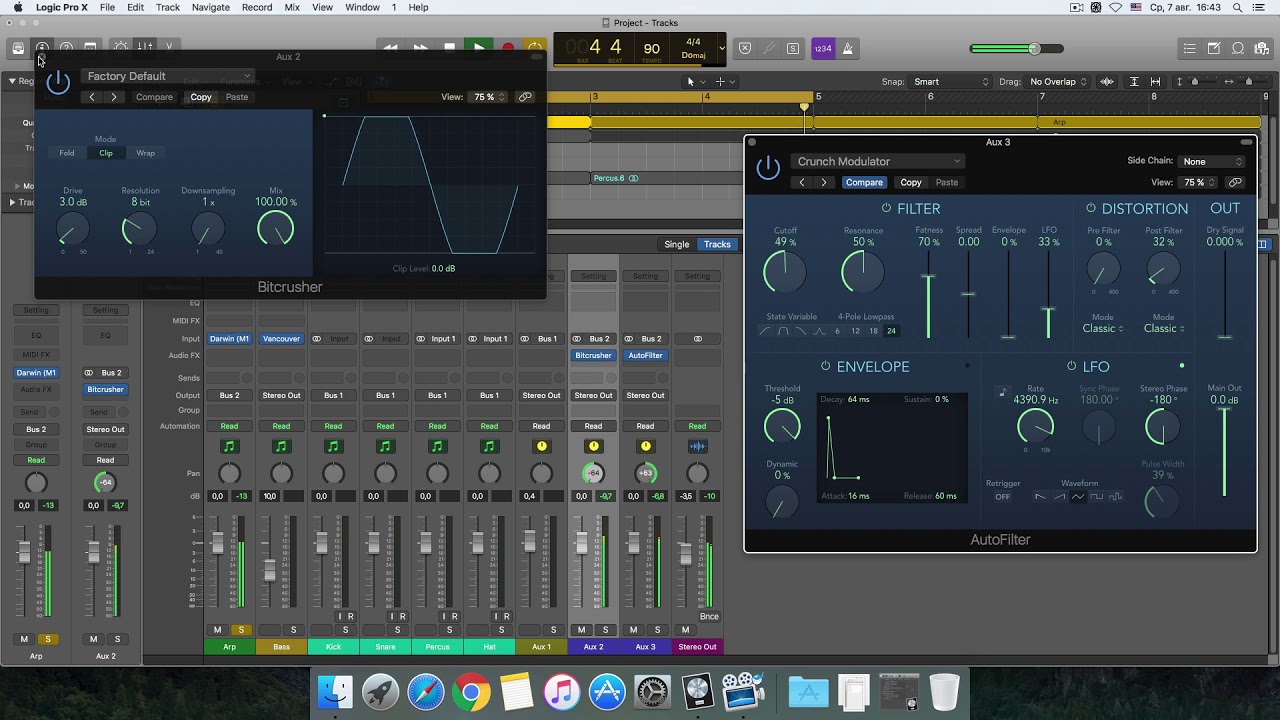Toggle the DISTORTION section power
The image size is (1280, 720).
click(x=1091, y=208)
